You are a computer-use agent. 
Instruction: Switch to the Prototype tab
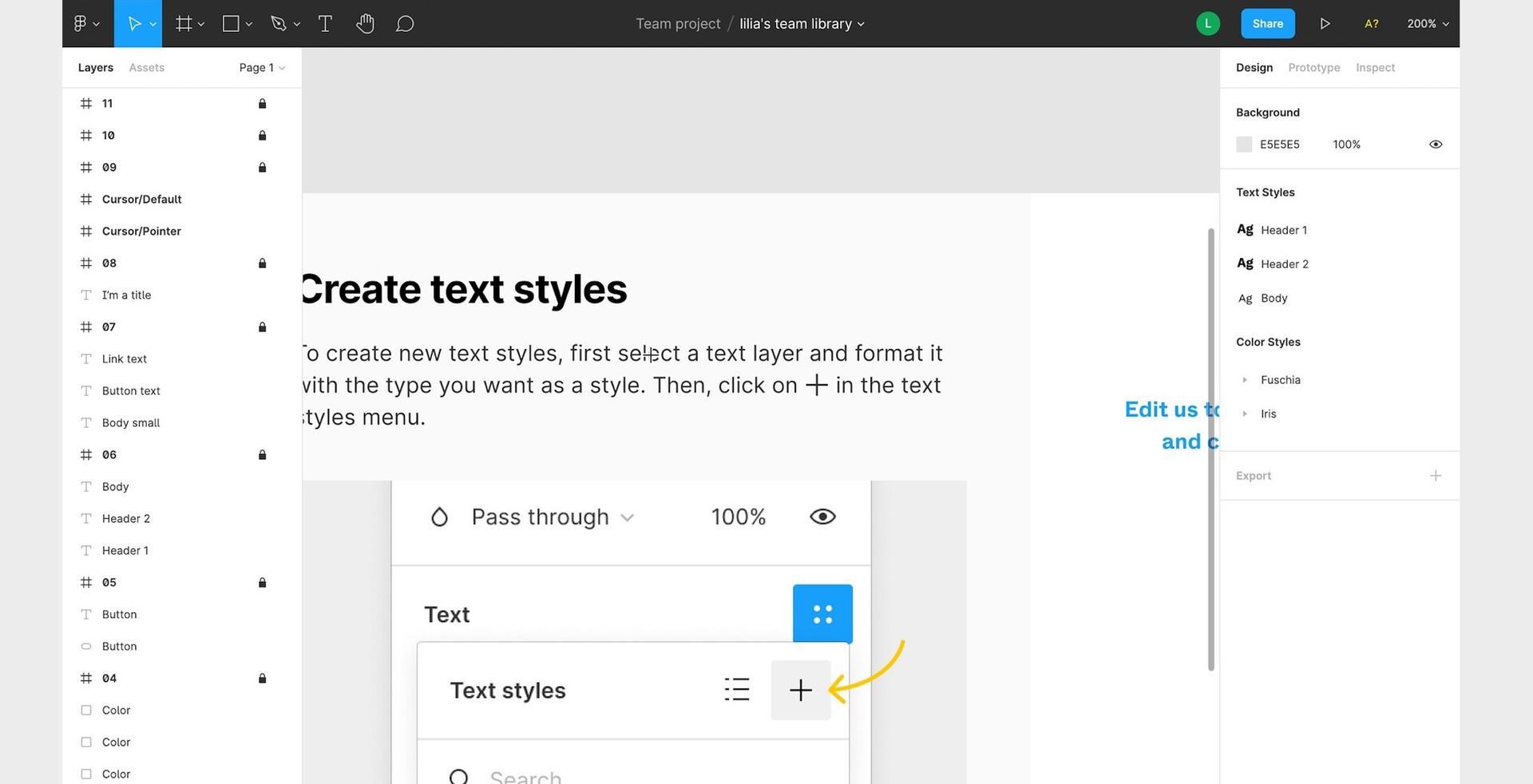pyautogui.click(x=1314, y=68)
